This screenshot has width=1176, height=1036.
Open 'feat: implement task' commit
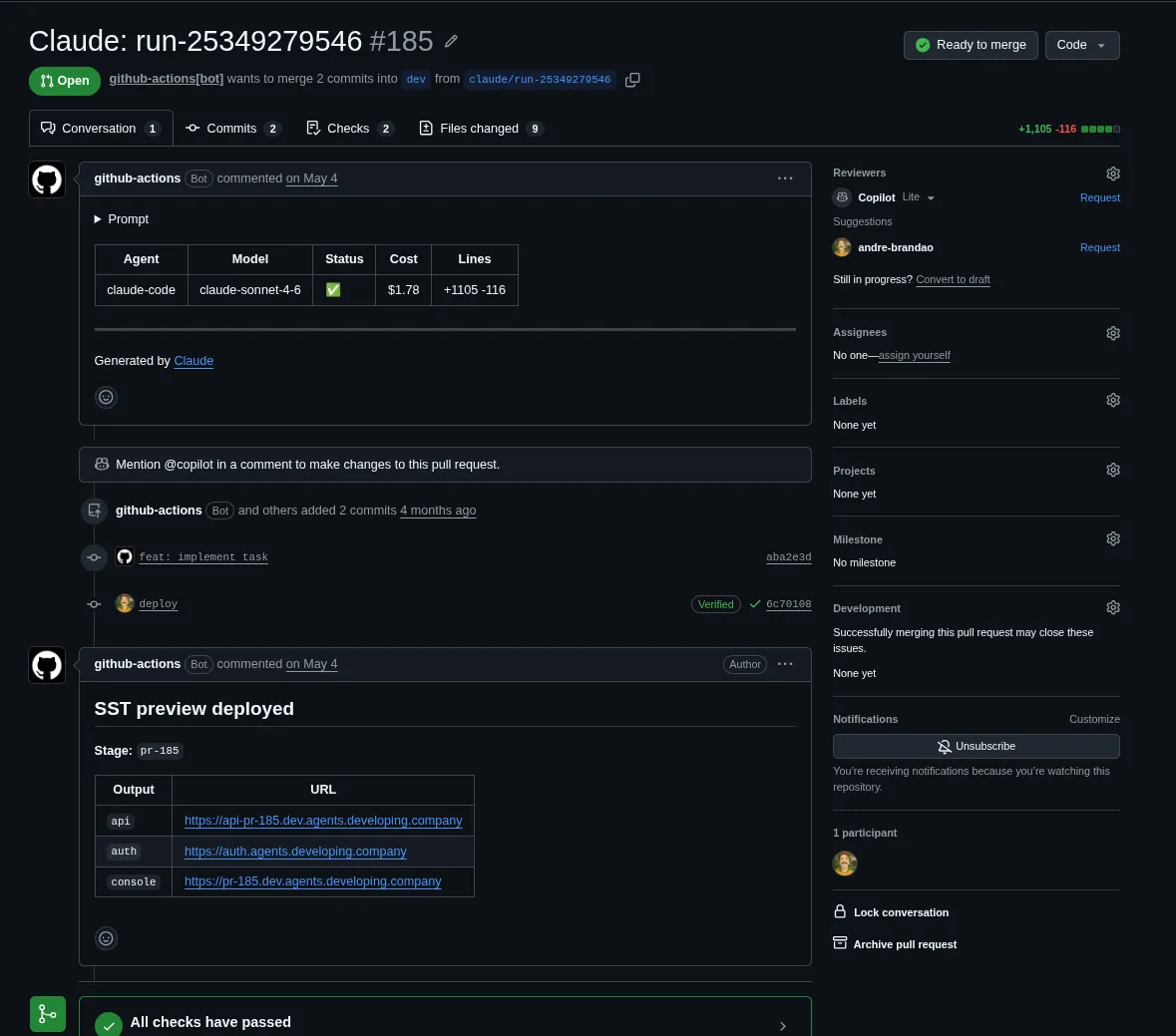tap(203, 557)
